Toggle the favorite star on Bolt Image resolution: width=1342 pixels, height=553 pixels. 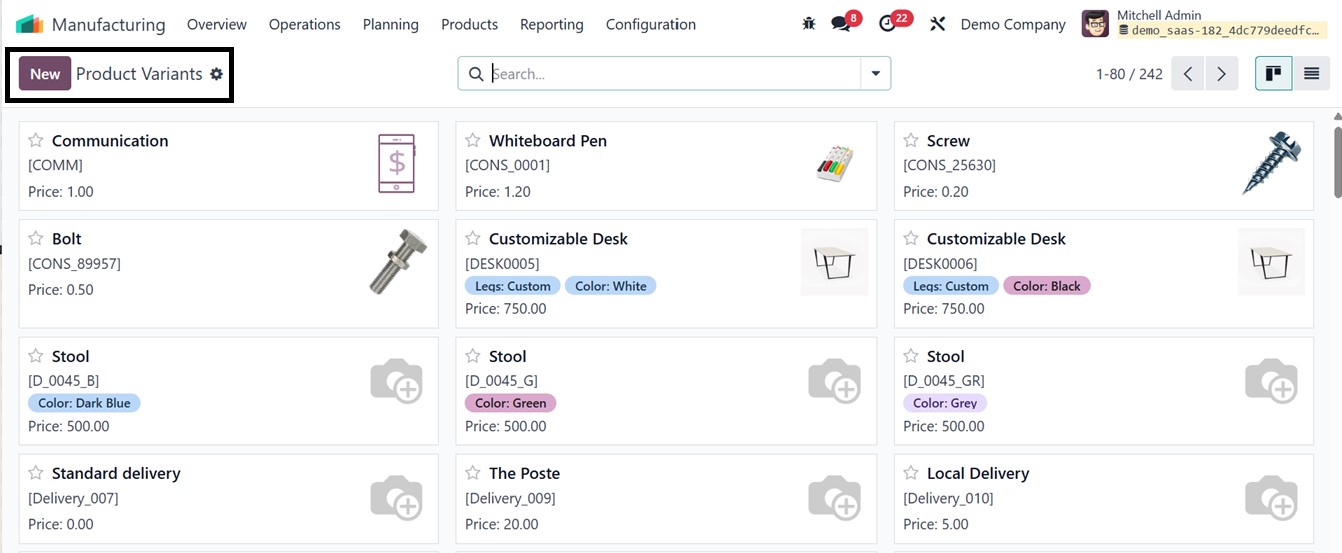click(x=36, y=239)
